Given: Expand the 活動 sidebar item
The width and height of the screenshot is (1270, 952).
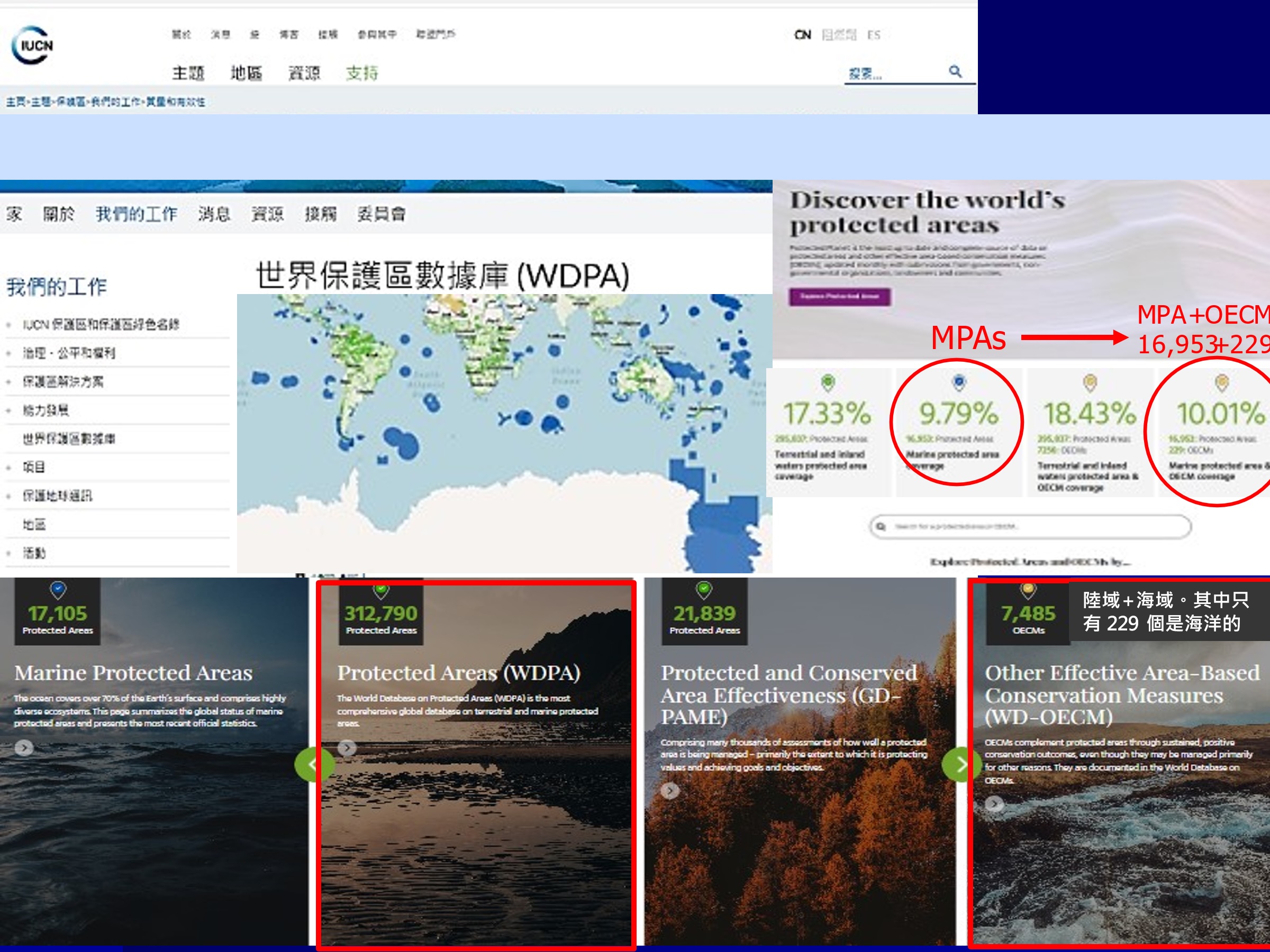Looking at the screenshot, I should pyautogui.click(x=8, y=553).
